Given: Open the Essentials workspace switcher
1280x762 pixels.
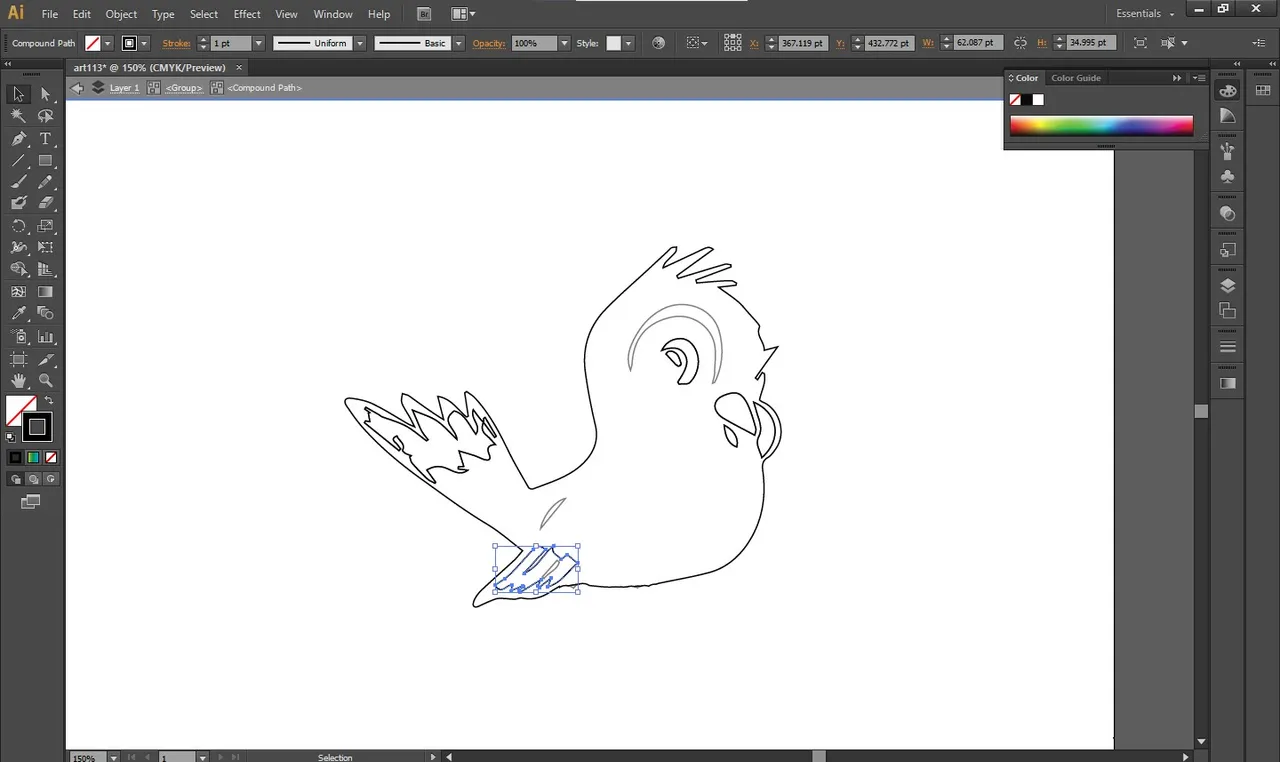Looking at the screenshot, I should [x=1145, y=14].
